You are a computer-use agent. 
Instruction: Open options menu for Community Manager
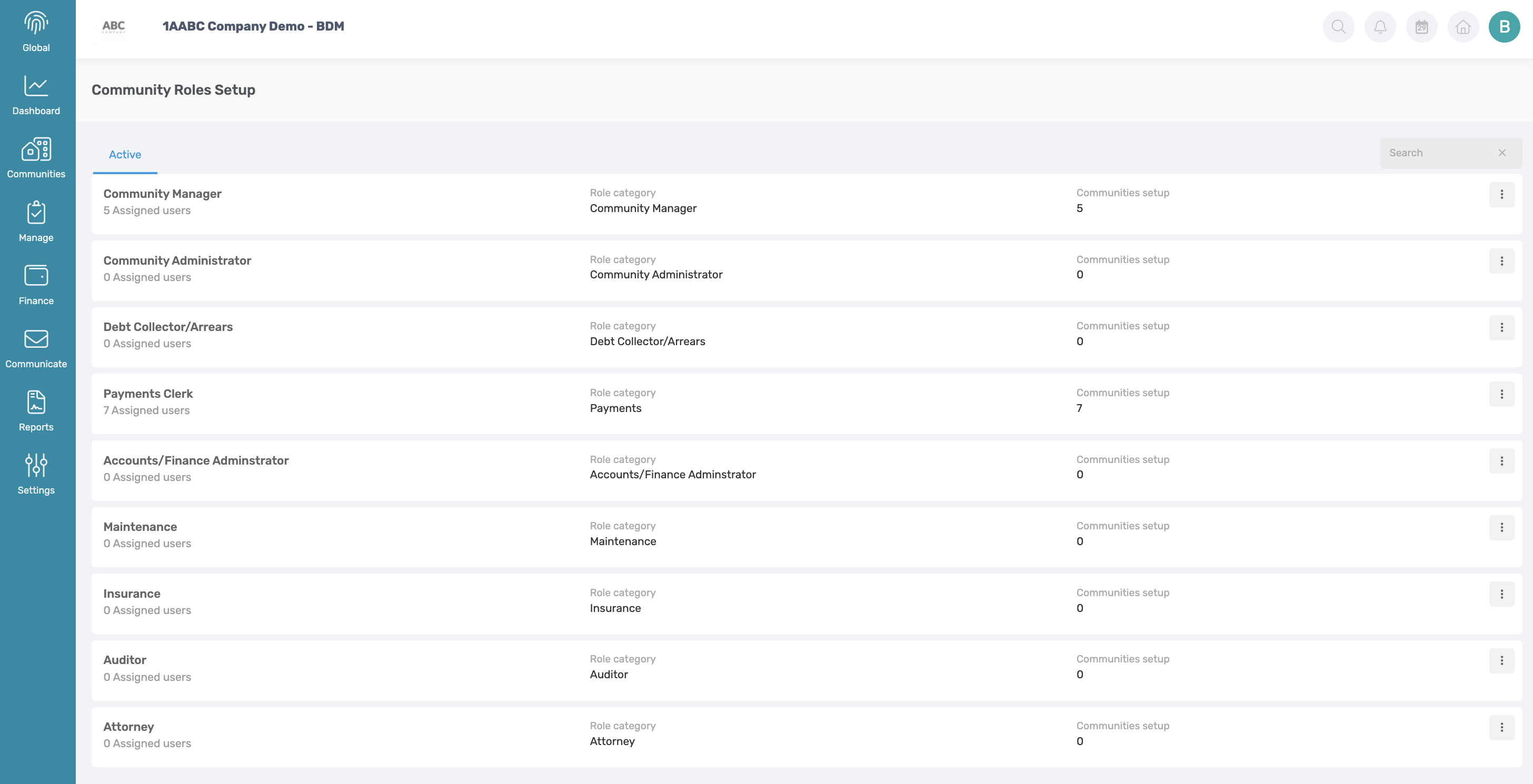pos(1501,195)
